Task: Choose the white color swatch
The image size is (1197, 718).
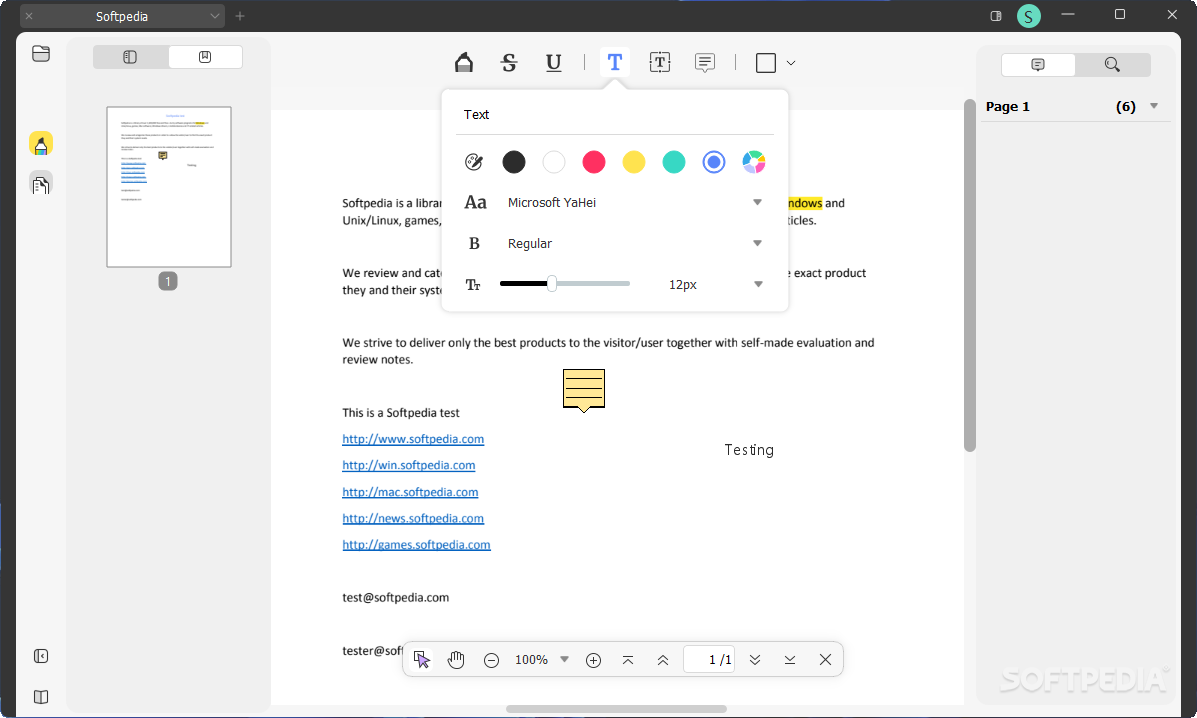Action: pyautogui.click(x=553, y=162)
